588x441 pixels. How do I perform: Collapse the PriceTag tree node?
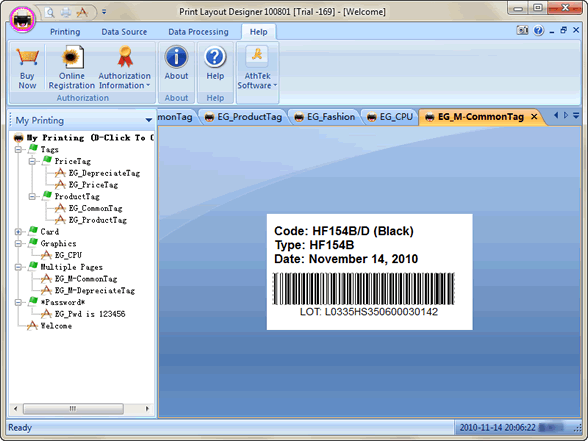tap(32, 161)
